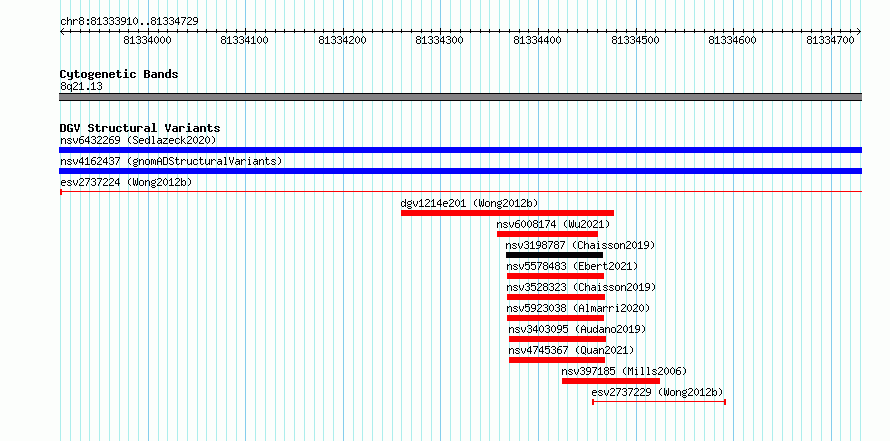Click black bar beneath nsv3198787
Viewport: 890px width, 441px height.
coord(555,255)
